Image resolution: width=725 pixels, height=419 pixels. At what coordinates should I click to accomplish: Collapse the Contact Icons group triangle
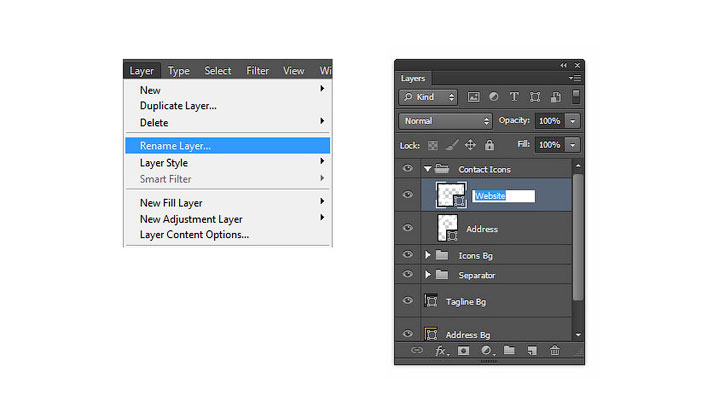(x=428, y=169)
